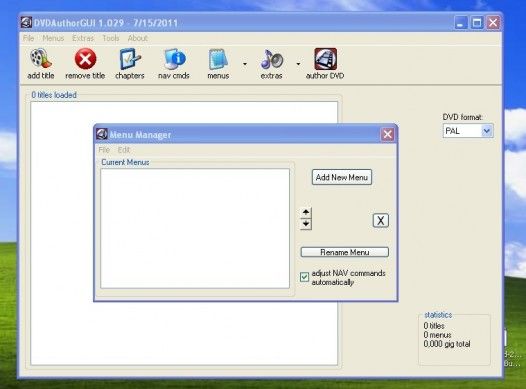
Task: Click the Rename Menu button
Action: (345, 252)
